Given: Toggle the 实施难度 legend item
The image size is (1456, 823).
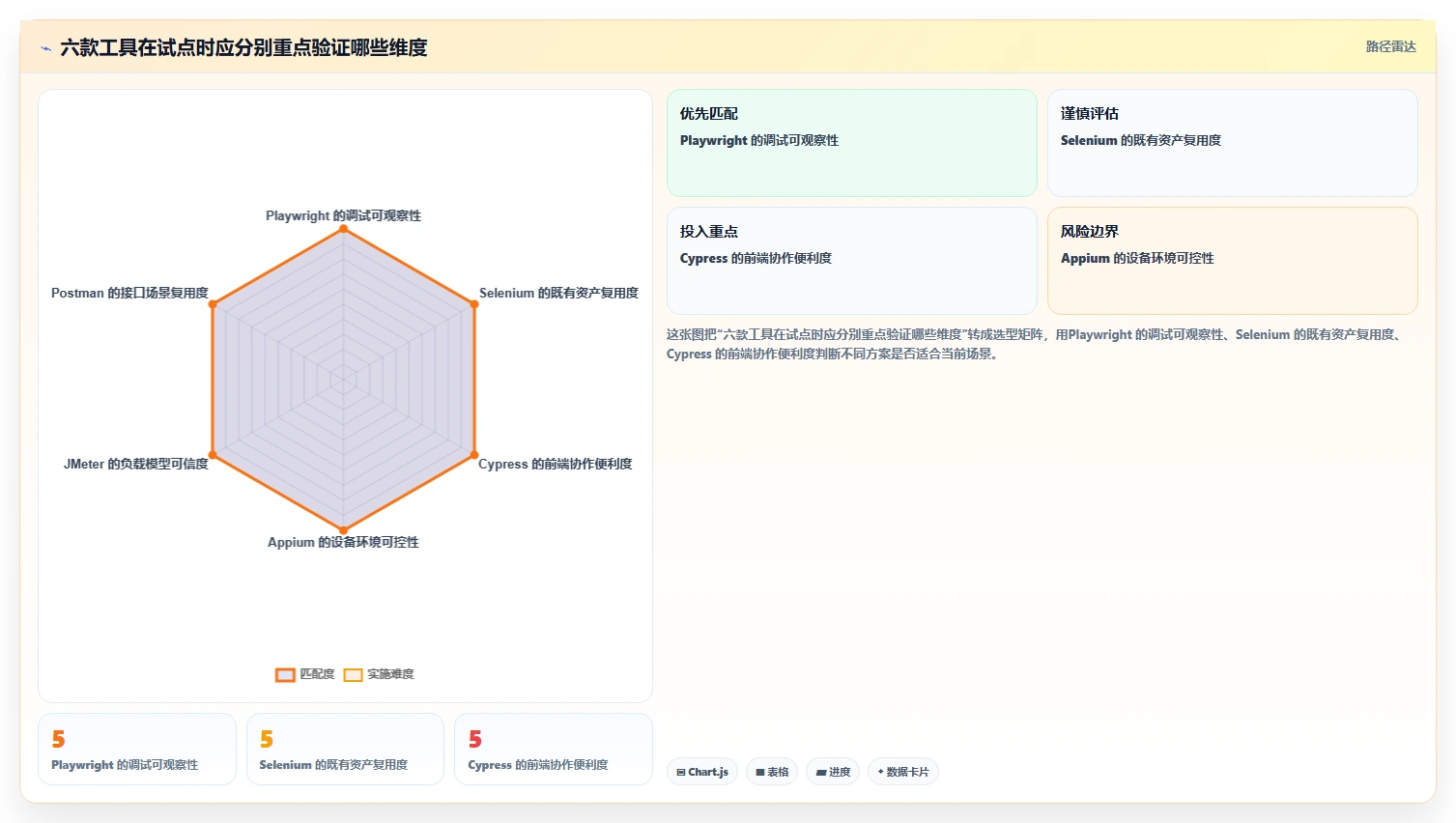Looking at the screenshot, I should pos(379,674).
